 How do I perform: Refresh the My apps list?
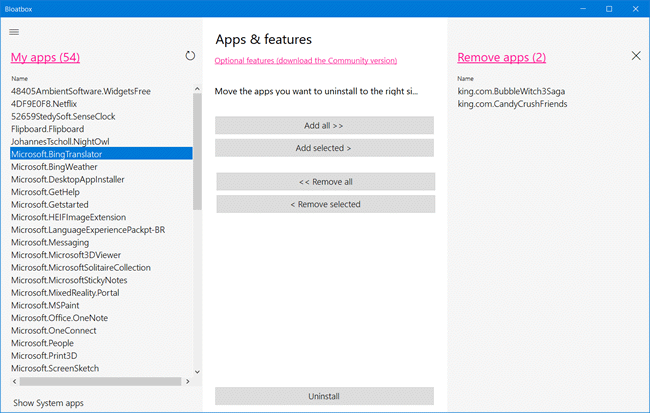(190, 56)
